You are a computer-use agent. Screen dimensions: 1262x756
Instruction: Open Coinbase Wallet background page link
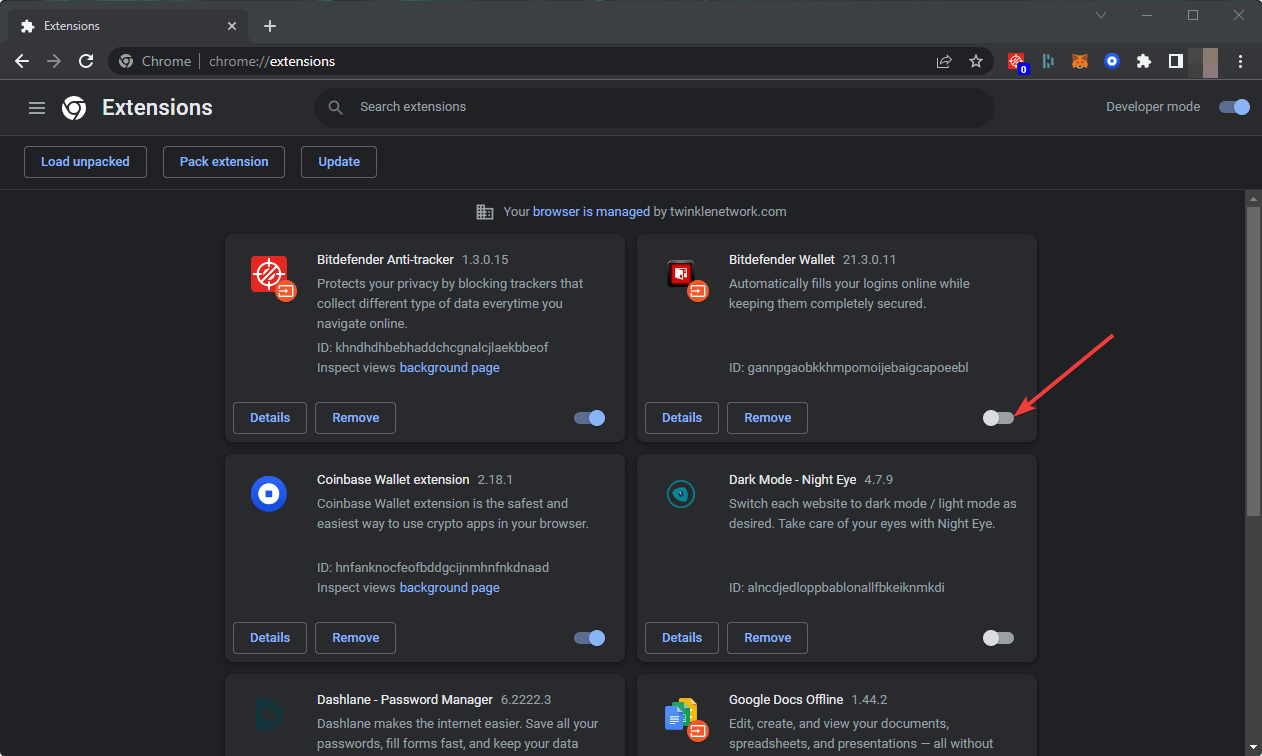tap(450, 588)
